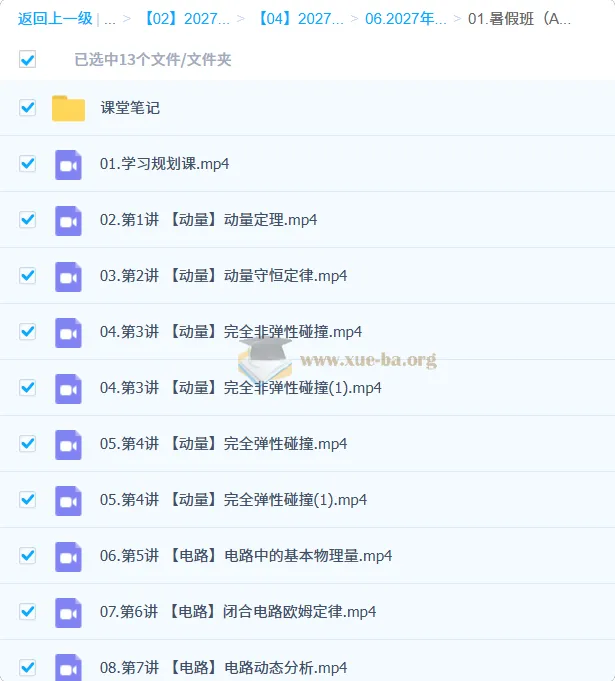This screenshot has width=615, height=681.
Task: Open file 04.第3讲【动量】完全非弹性碰撞.mp4
Action: (231, 332)
